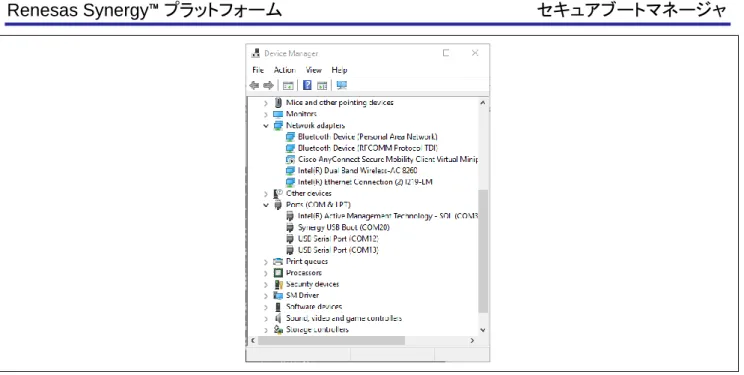Click the Bluetooth Device (RFCOMM Protocol TDI) icon
Image resolution: width=744 pixels, height=375 pixels.
pos(290,148)
